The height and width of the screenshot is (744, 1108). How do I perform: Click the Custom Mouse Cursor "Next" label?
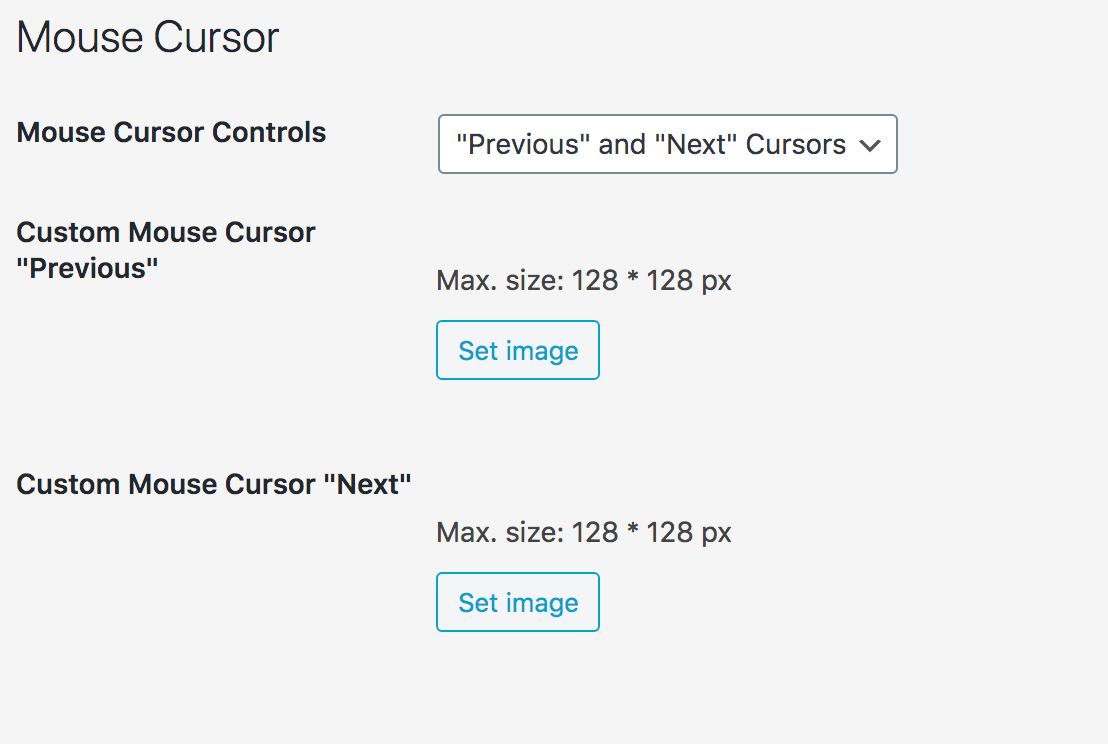pos(214,484)
